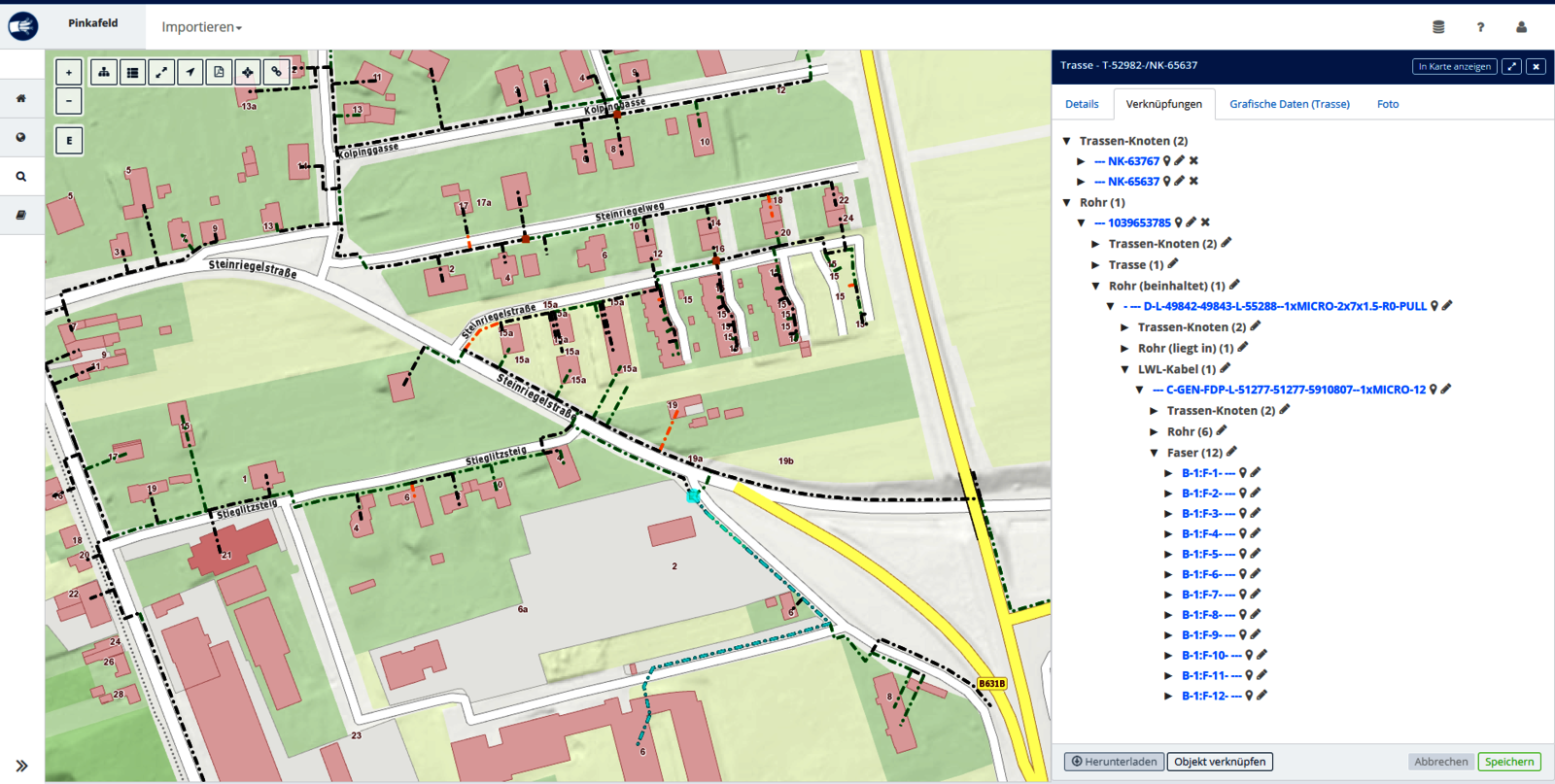Edit pipe 1039653785 with the pencil icon
This screenshot has height=784, width=1555.
pos(1192,222)
